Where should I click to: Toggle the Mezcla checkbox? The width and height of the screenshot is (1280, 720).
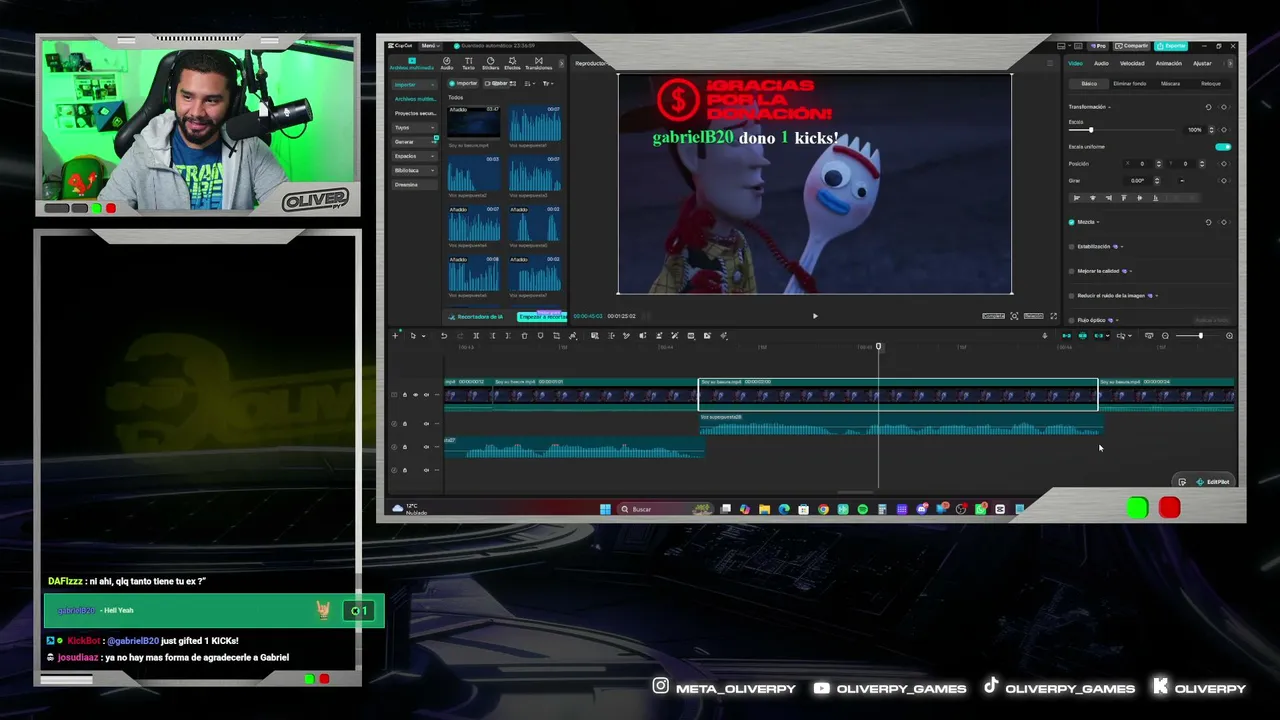pyautogui.click(x=1072, y=222)
